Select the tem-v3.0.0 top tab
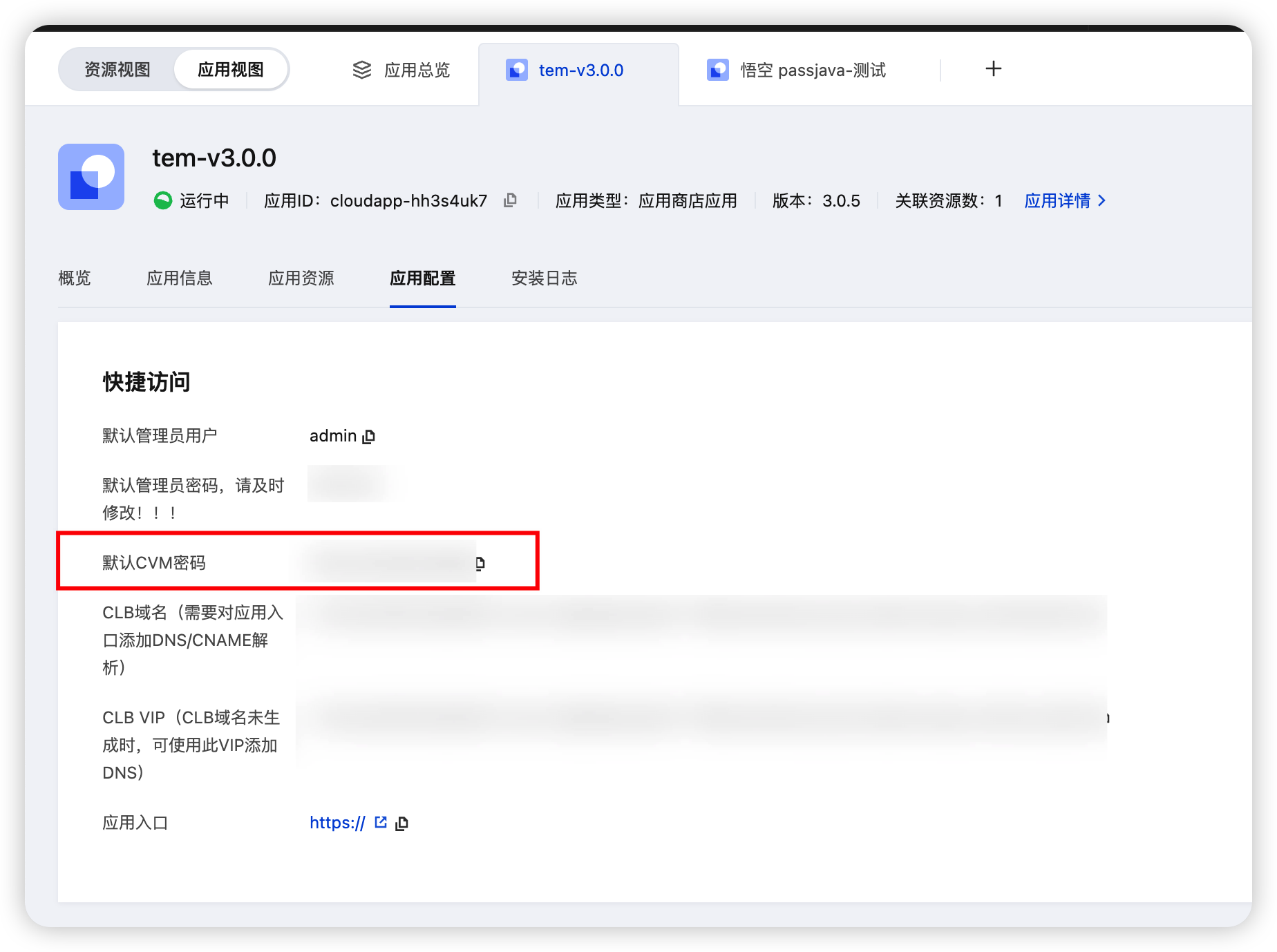The image size is (1277, 952). point(580,70)
